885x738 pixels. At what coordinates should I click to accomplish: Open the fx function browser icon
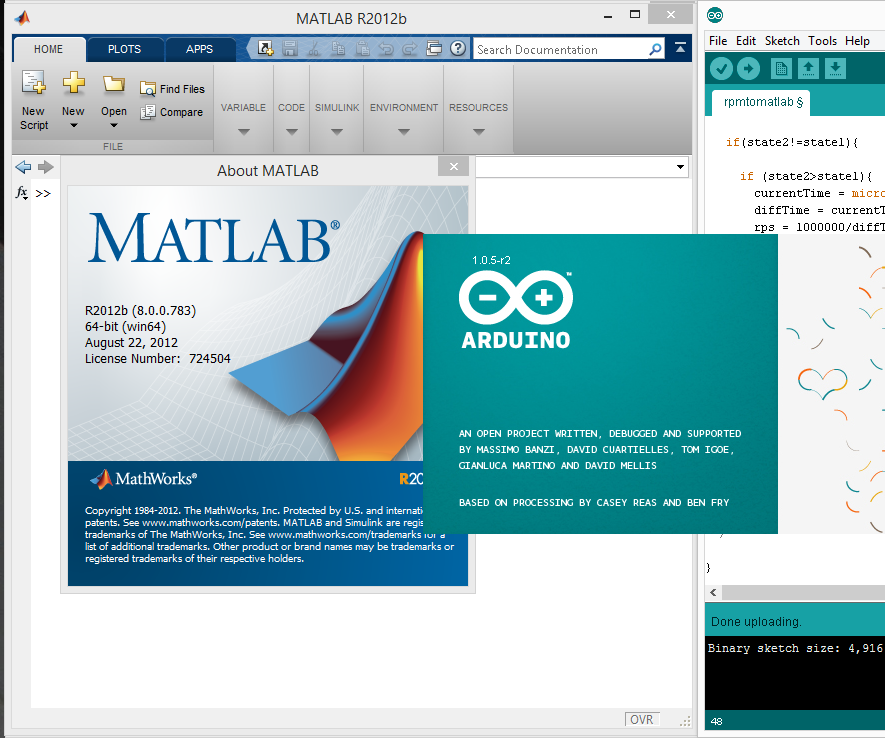(20, 192)
